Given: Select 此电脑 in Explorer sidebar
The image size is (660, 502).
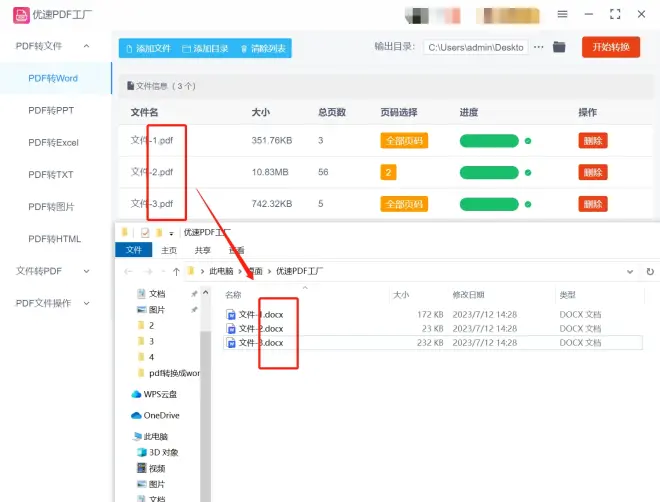Looking at the screenshot, I should pos(150,436).
